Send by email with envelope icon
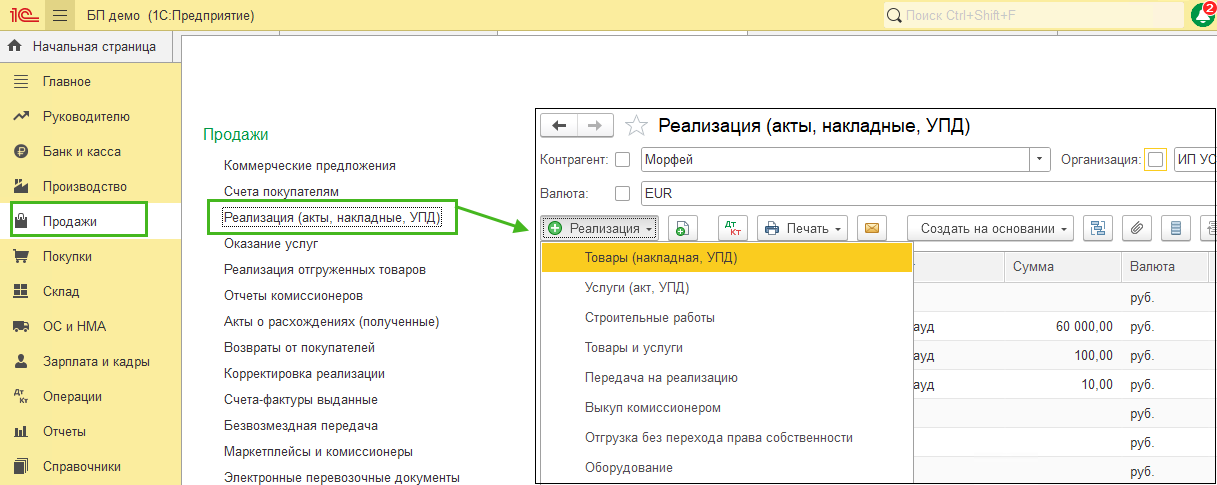Viewport: 1217px width, 485px height. pyautogui.click(x=873, y=228)
